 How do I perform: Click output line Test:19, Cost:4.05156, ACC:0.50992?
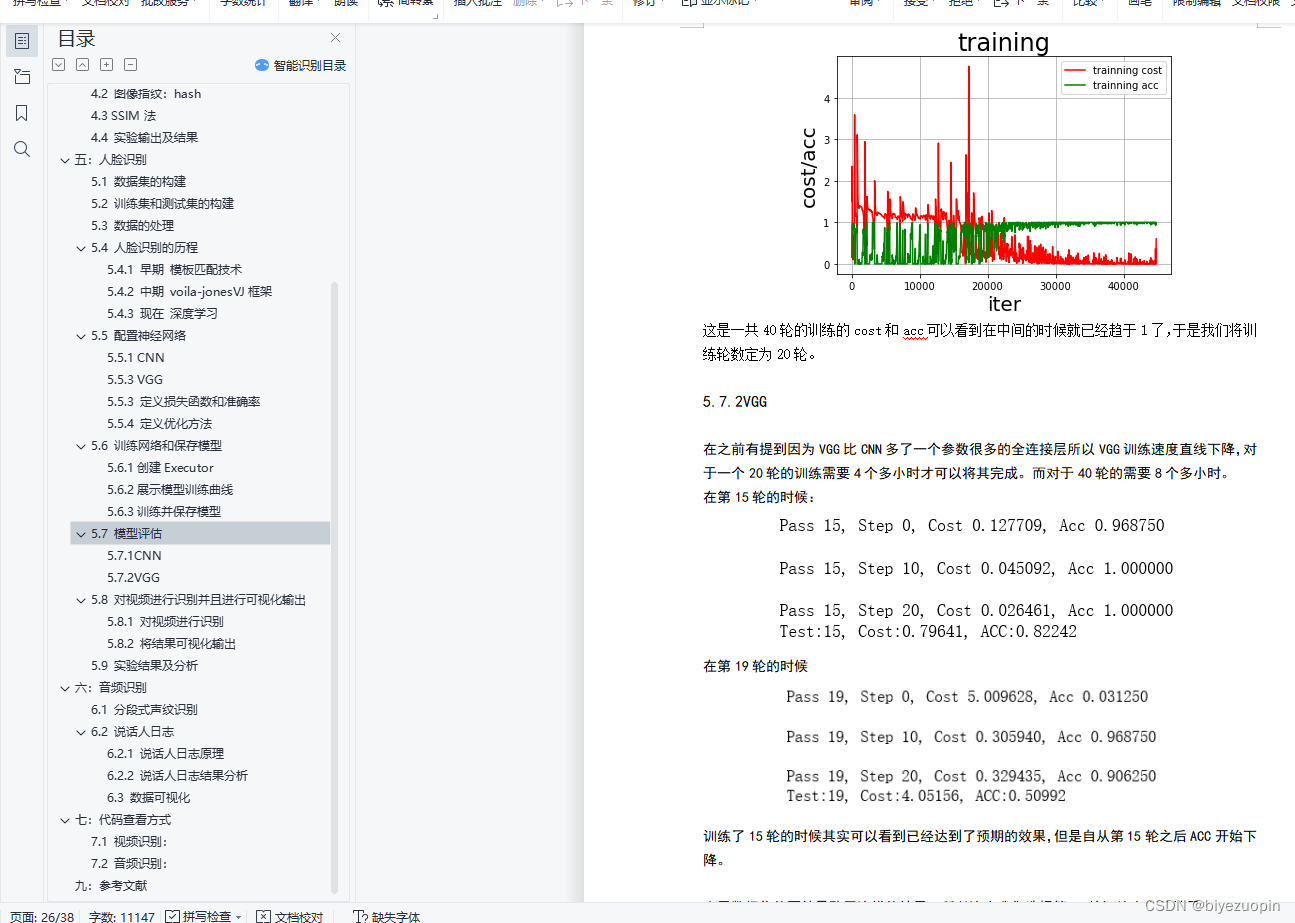pyautogui.click(x=926, y=796)
